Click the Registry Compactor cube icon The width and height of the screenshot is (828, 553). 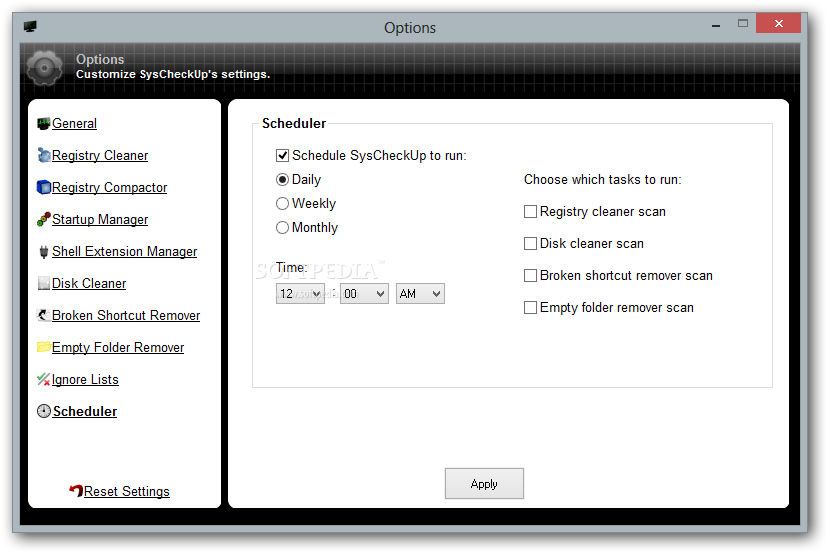click(43, 188)
